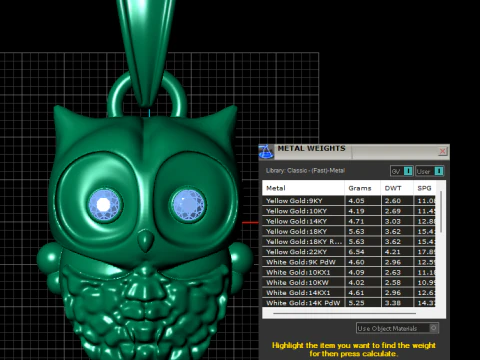Select the Yellow Gold:9KY row
Image resolution: width=480 pixels, height=360 pixels.
coord(349,201)
